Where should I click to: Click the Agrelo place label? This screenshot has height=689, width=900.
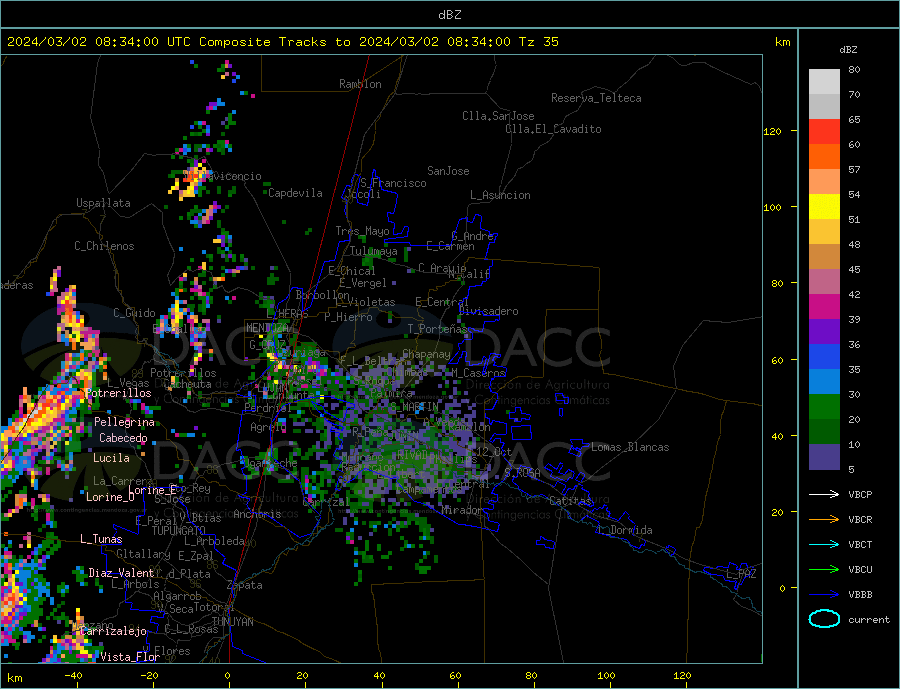click(268, 427)
